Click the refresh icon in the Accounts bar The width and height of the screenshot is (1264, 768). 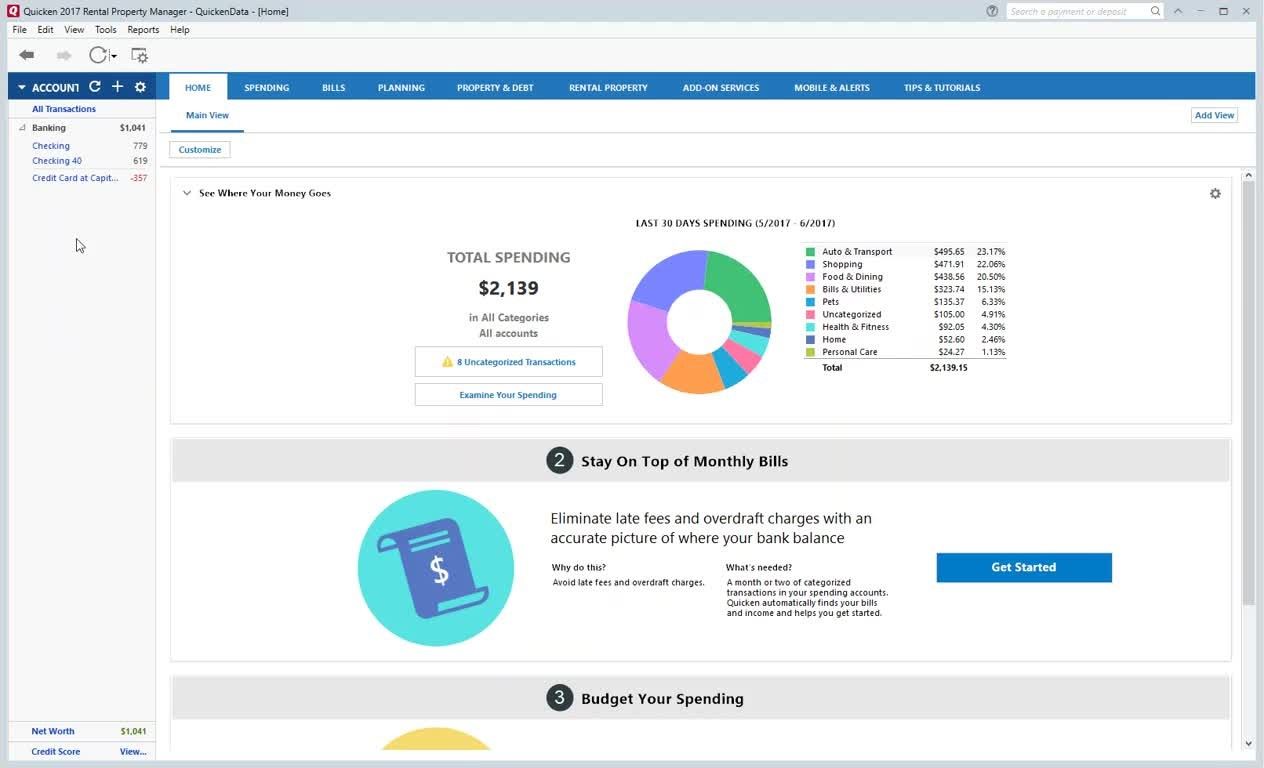[x=95, y=87]
